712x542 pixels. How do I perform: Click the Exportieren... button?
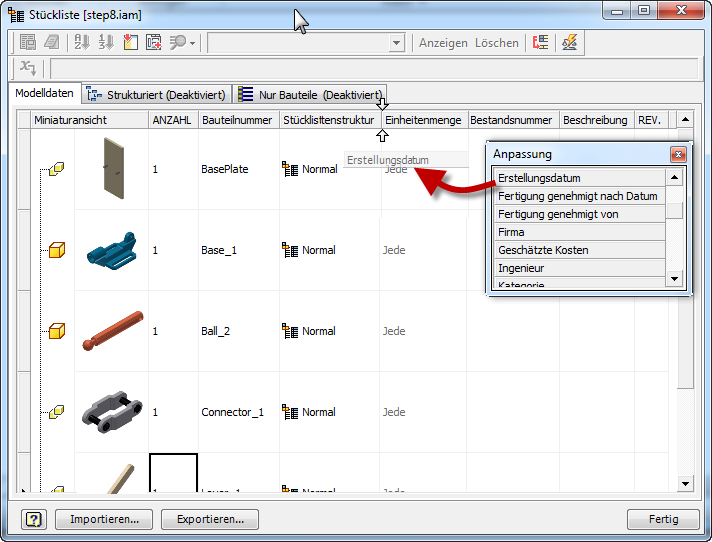coord(210,519)
